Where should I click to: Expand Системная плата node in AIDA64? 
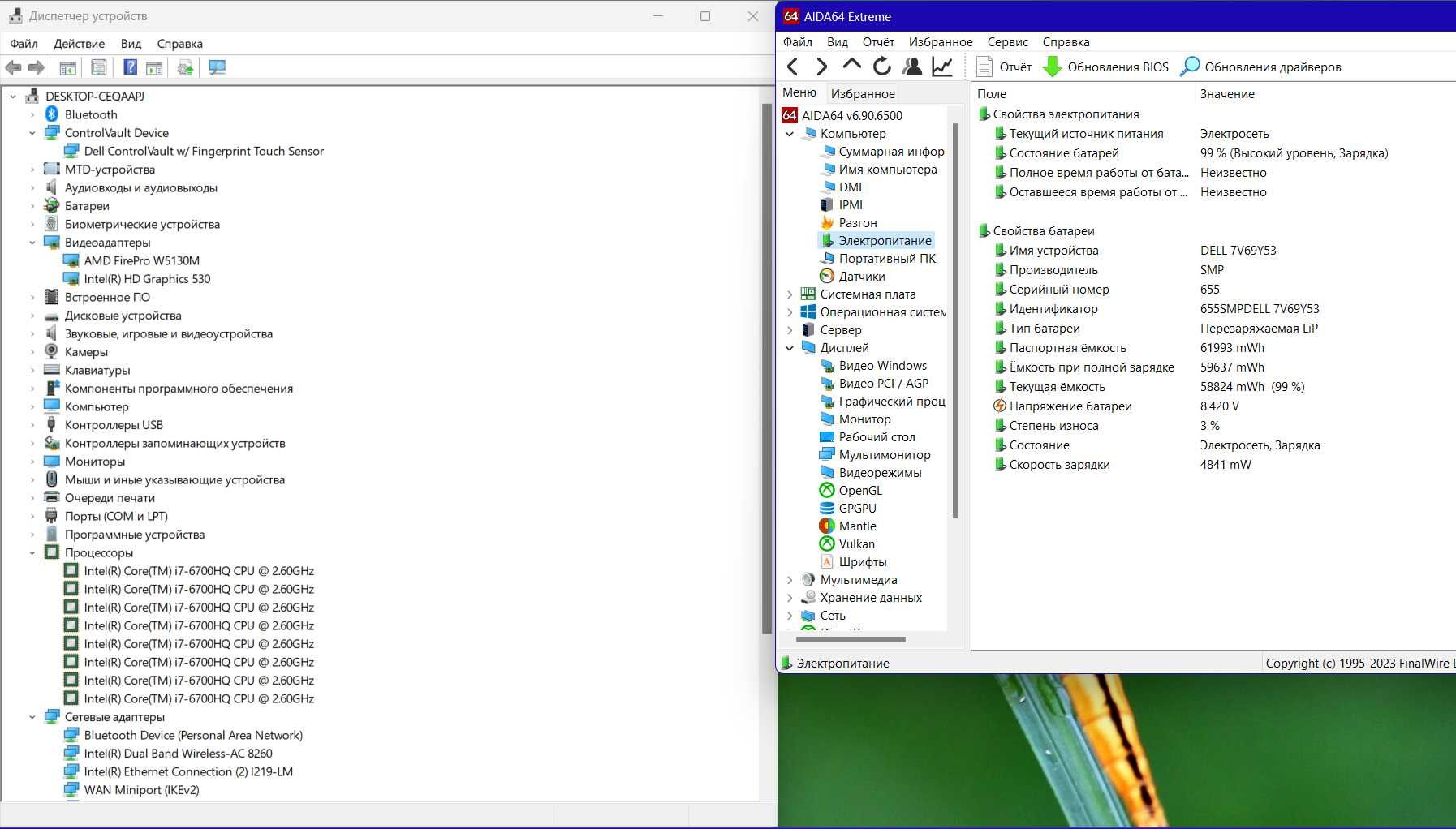pyautogui.click(x=790, y=294)
